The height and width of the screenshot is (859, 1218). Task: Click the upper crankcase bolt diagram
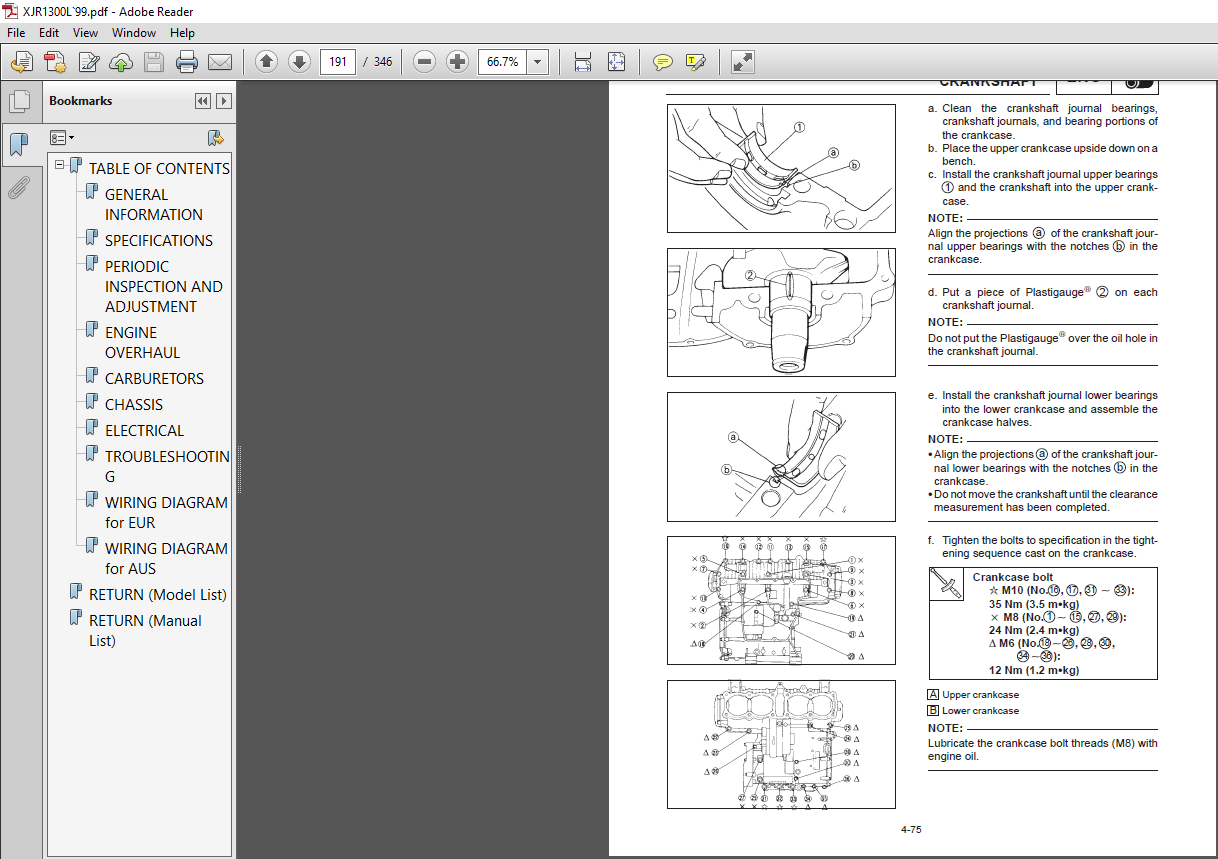pos(781,600)
